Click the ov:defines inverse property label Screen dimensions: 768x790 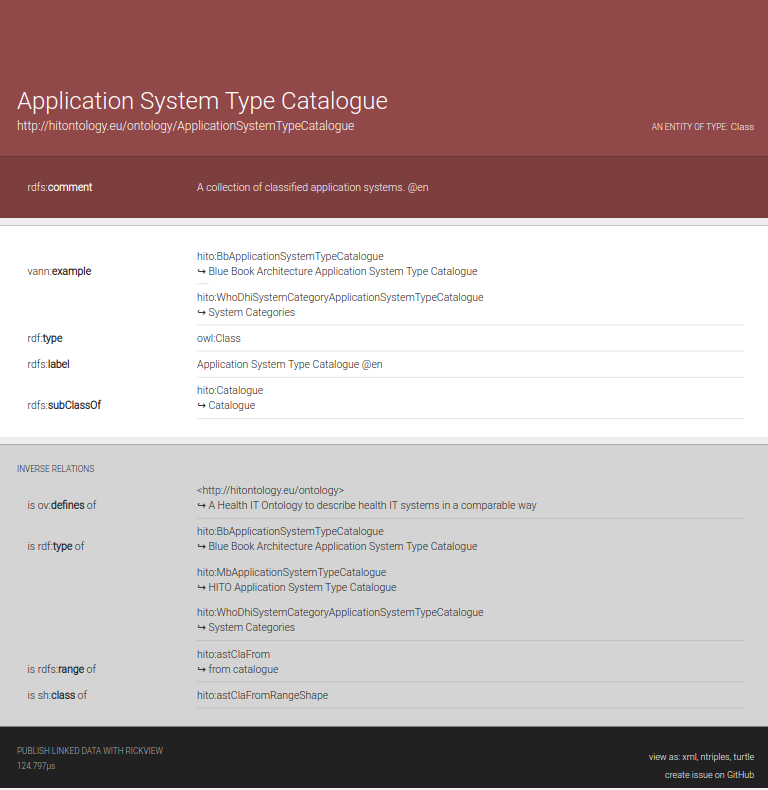tap(61, 505)
